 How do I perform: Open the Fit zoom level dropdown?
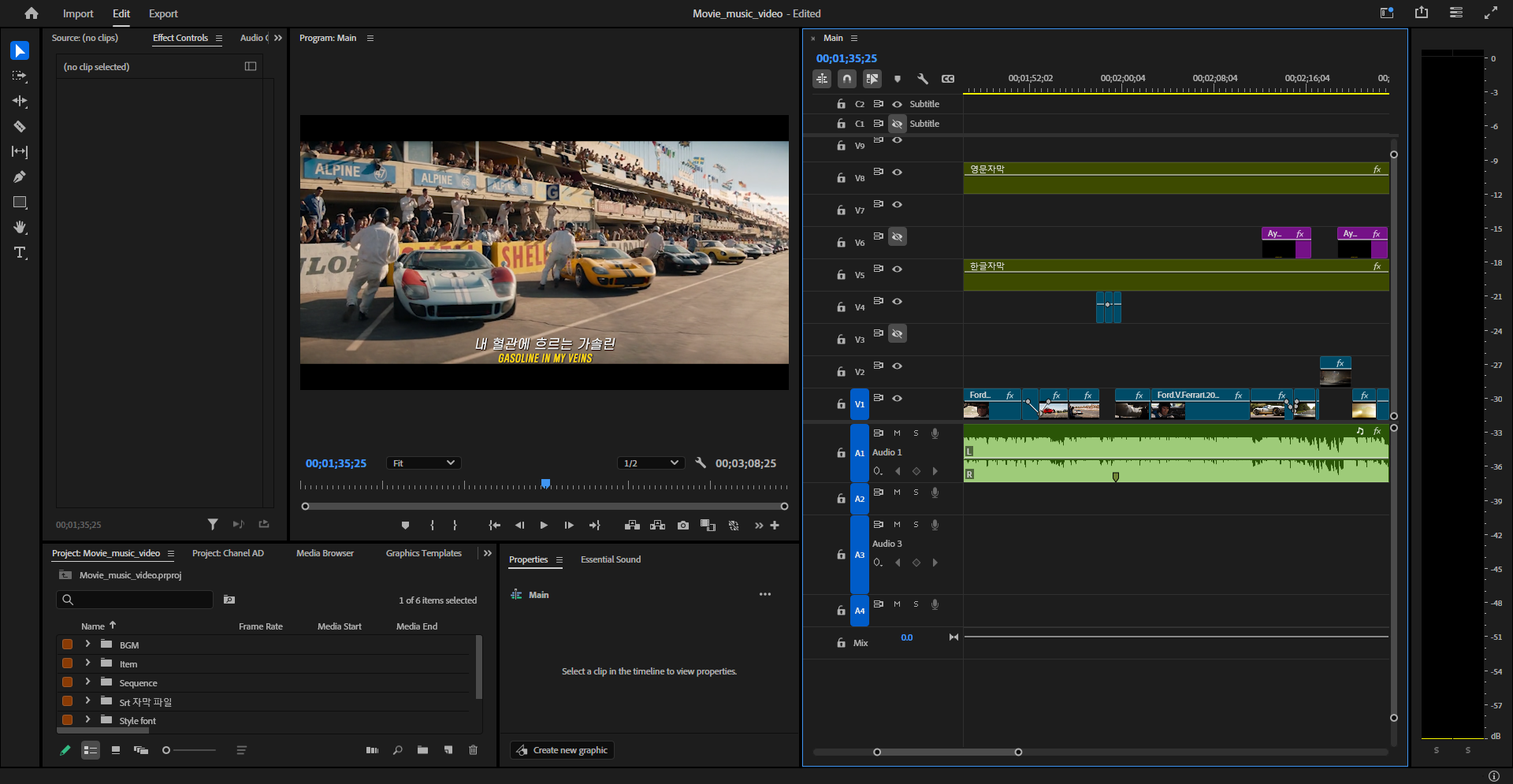tap(424, 463)
